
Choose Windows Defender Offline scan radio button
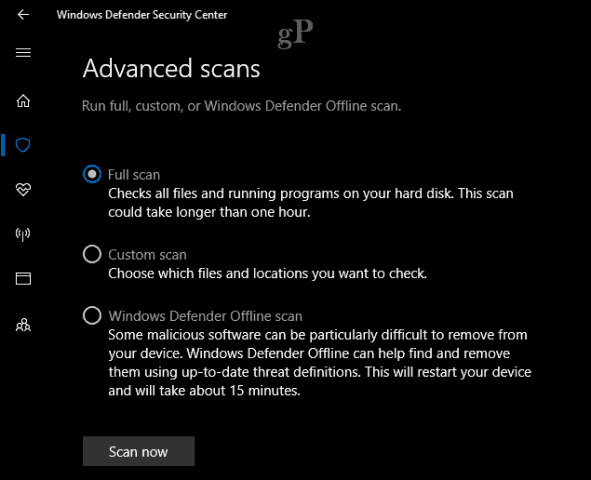pos(92,315)
